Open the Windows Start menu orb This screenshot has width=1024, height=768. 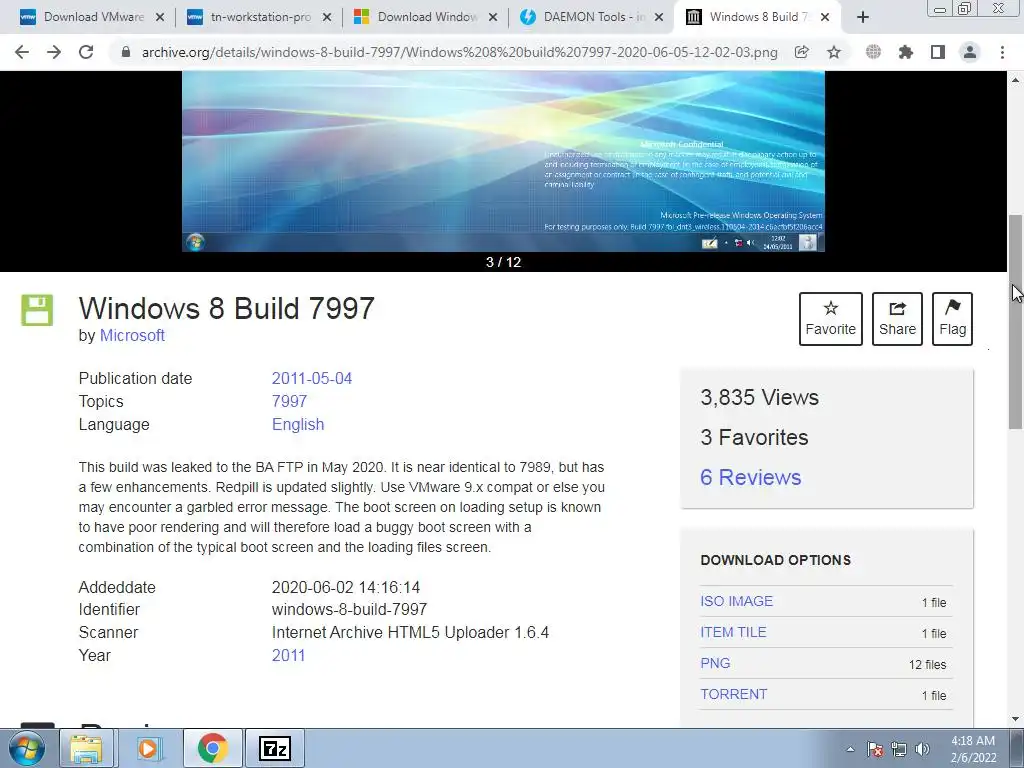[x=26, y=748]
